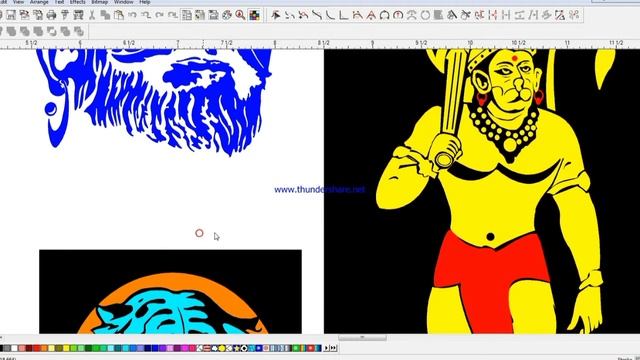Open the Text menu
This screenshot has height=360, width=640.
click(x=59, y=2)
